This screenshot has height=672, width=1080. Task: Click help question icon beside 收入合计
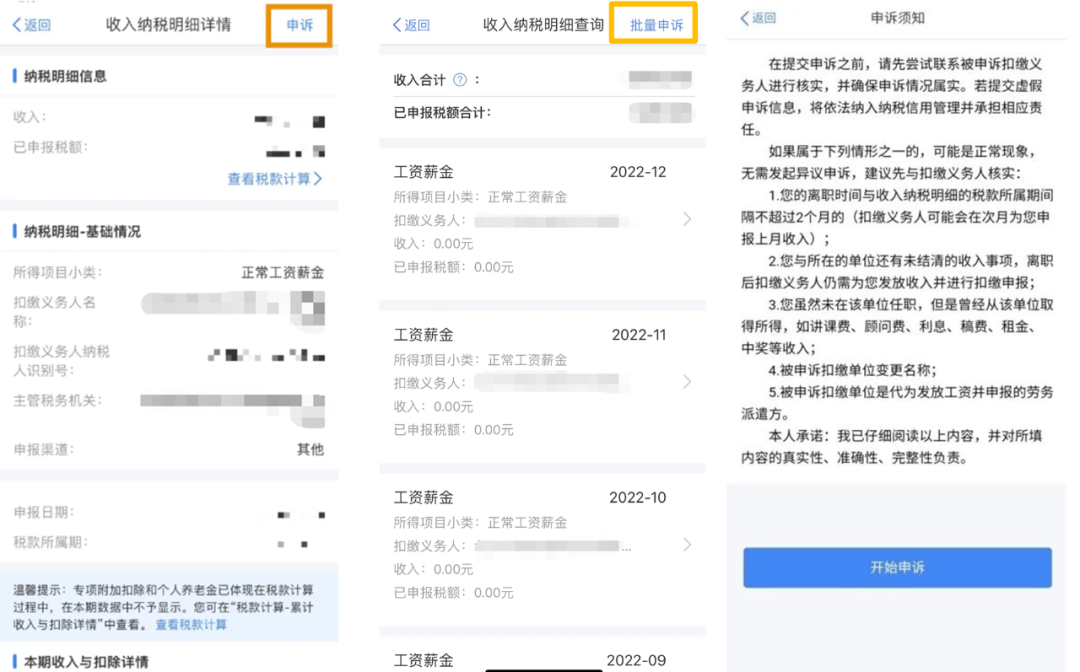coord(460,80)
